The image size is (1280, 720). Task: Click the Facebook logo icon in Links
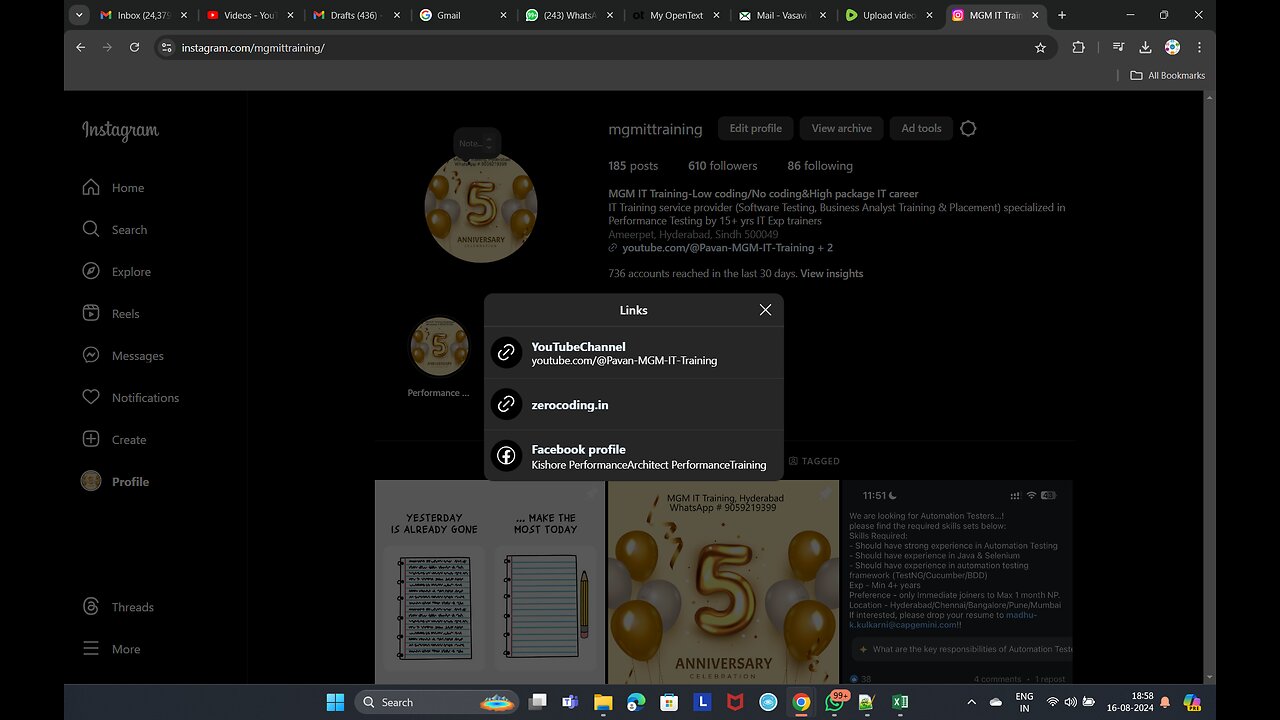(507, 456)
